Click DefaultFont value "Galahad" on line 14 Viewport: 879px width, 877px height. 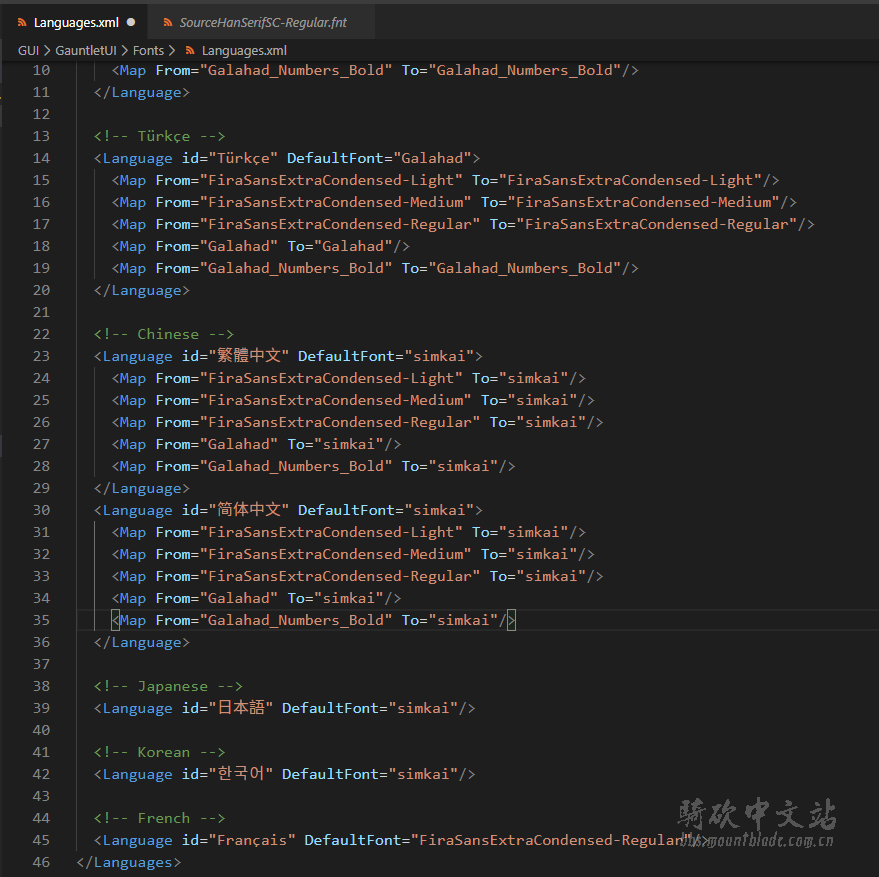[432, 158]
